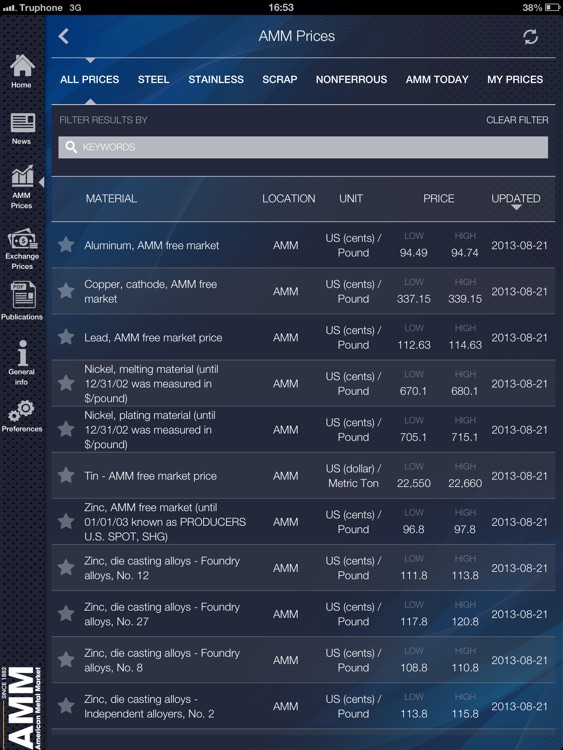Viewport: 563px width, 750px height.
Task: Star Zinc Independent alloyers No. 2
Action: 66,706
